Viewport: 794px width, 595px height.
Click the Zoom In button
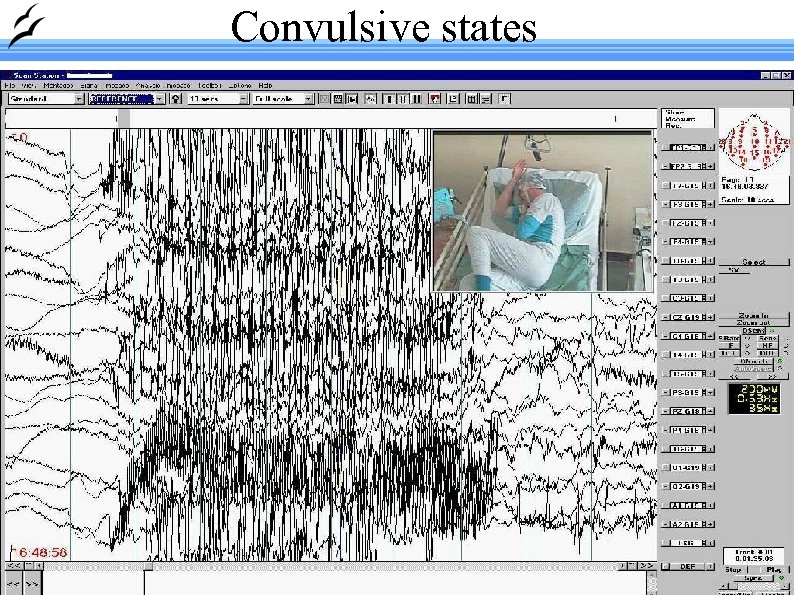click(753, 315)
